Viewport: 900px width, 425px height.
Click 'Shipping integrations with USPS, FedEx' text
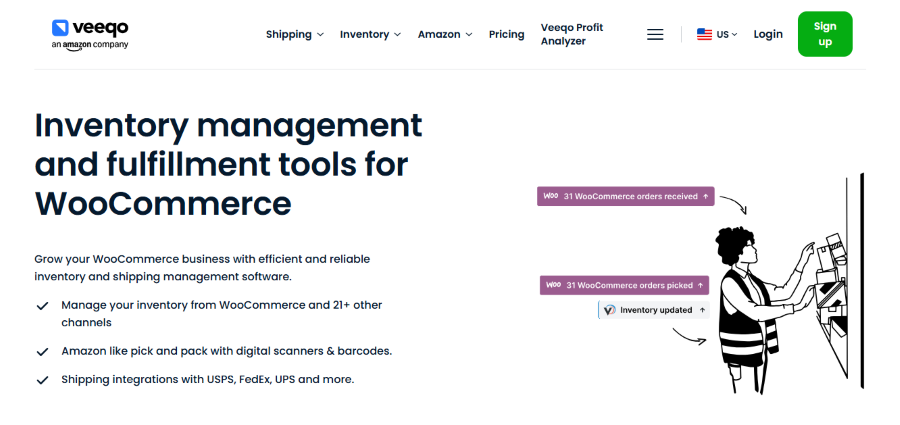pyautogui.click(x=208, y=380)
